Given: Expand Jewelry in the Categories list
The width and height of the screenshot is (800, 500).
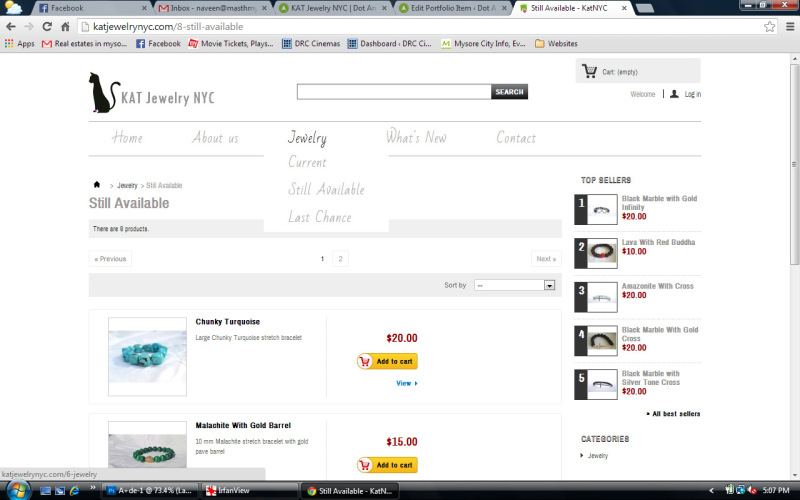Looking at the screenshot, I should pos(597,456).
